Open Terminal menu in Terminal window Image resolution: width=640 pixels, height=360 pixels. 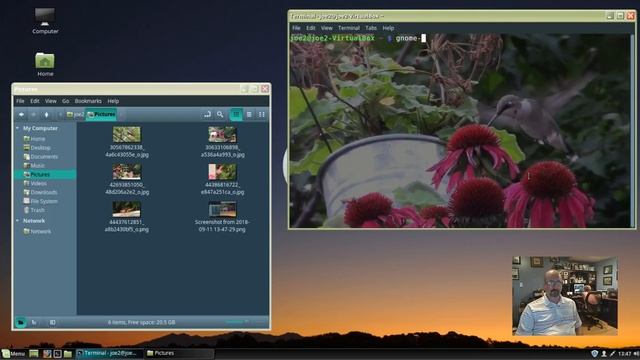coord(349,28)
